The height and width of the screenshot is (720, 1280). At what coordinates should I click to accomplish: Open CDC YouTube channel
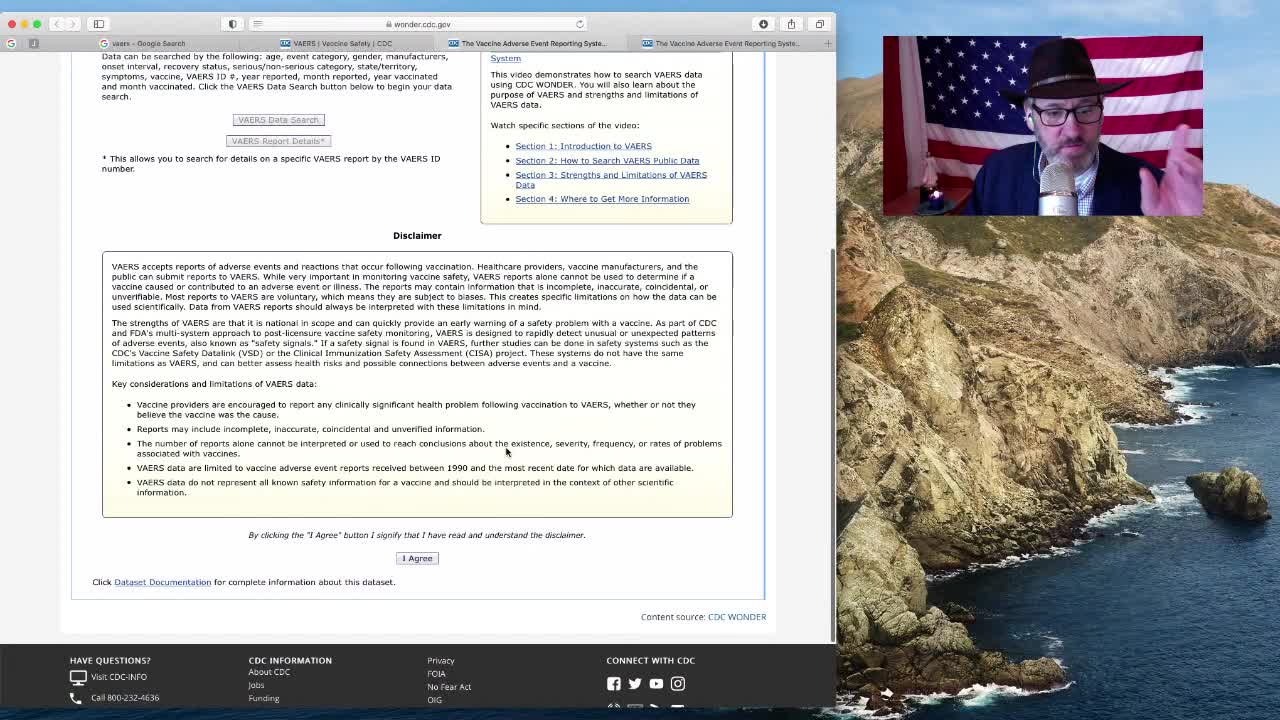coord(656,684)
